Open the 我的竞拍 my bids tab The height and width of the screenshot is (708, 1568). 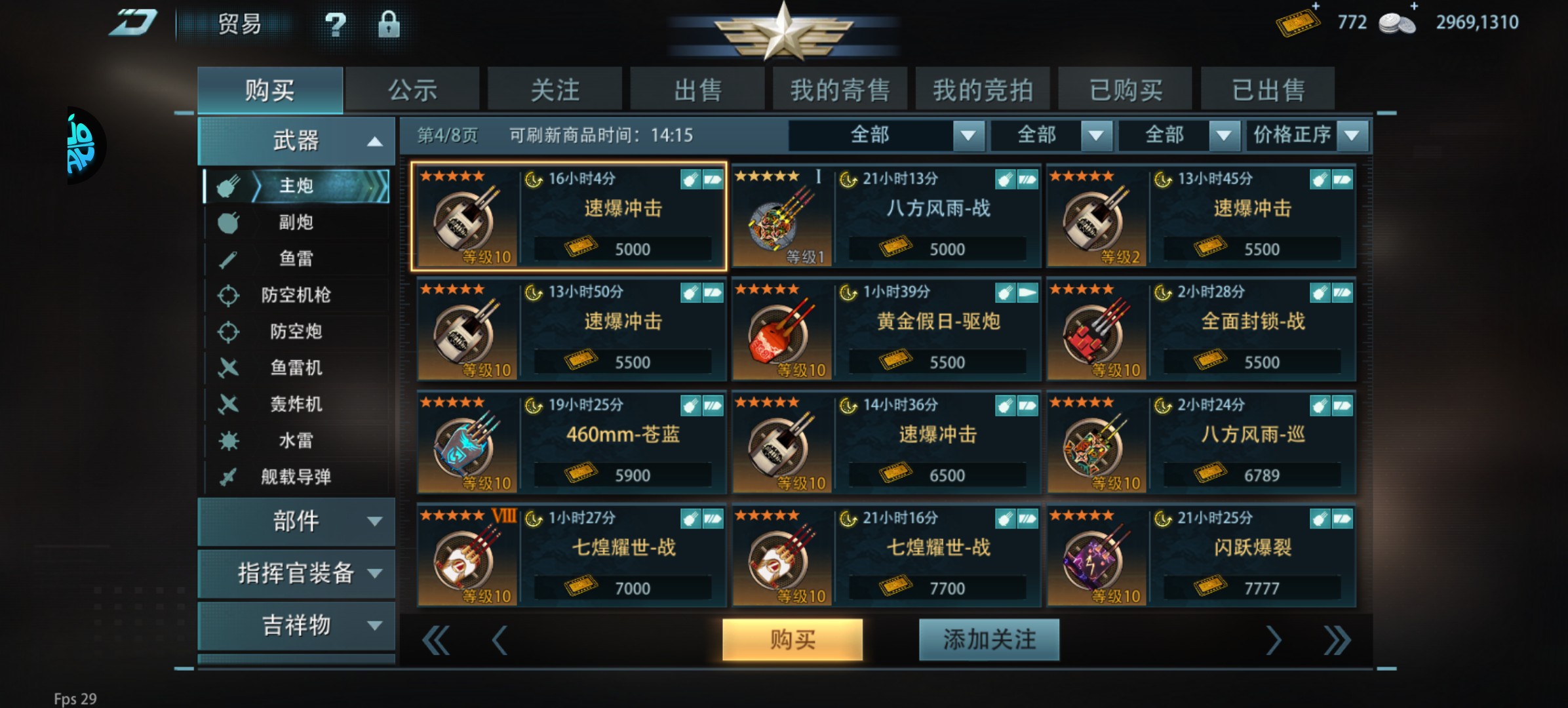tap(983, 90)
